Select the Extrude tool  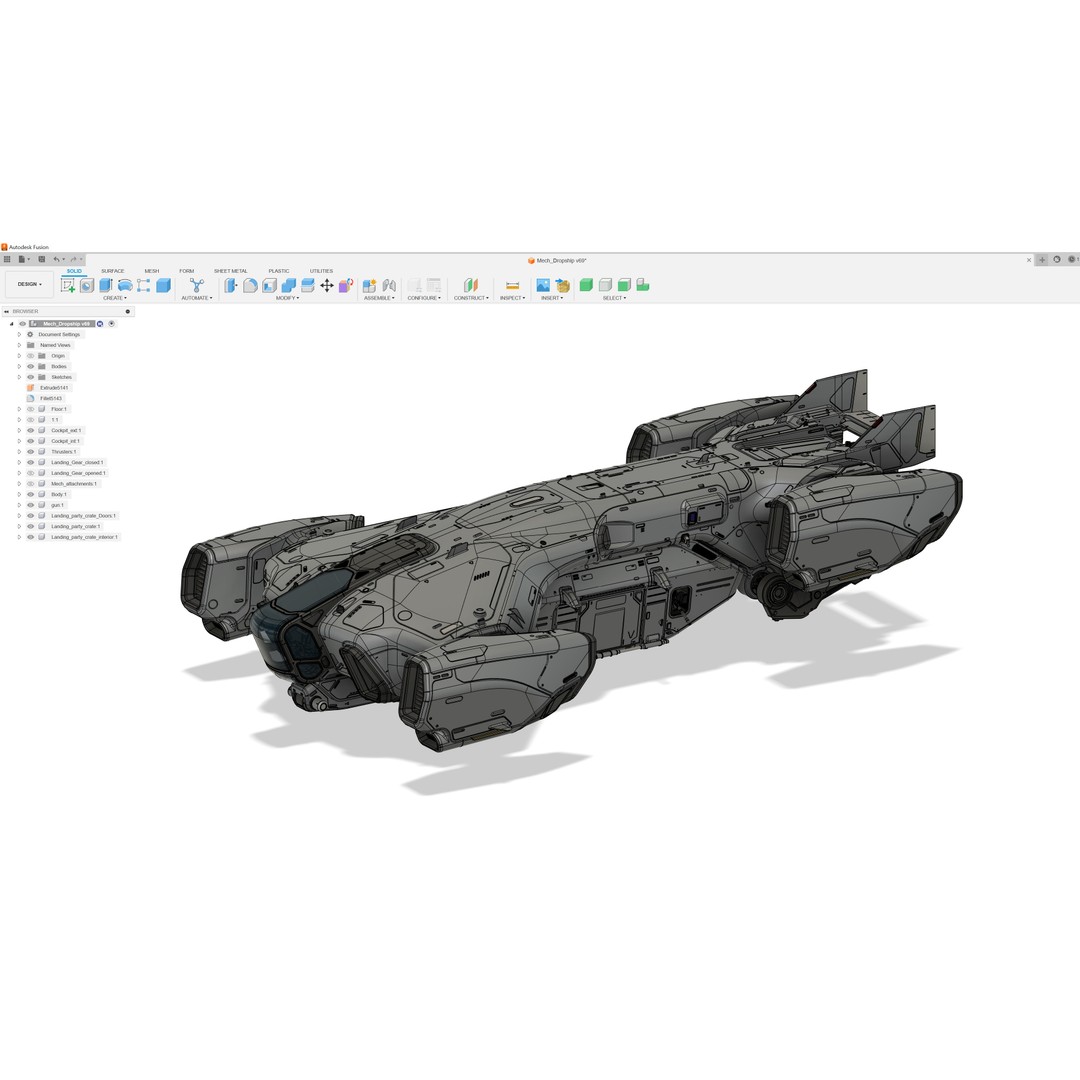click(105, 285)
